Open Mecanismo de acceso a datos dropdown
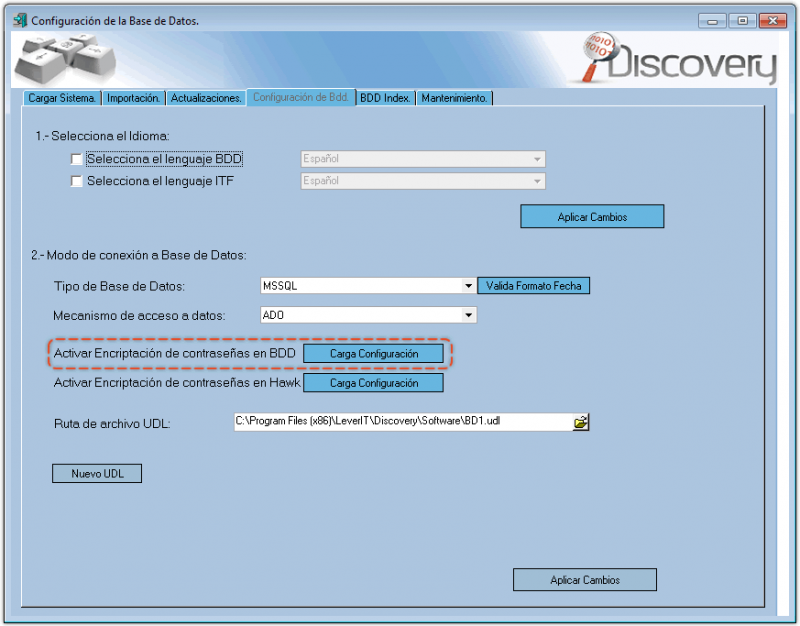Screen dimensions: 800x626 pyautogui.click(x=368, y=315)
